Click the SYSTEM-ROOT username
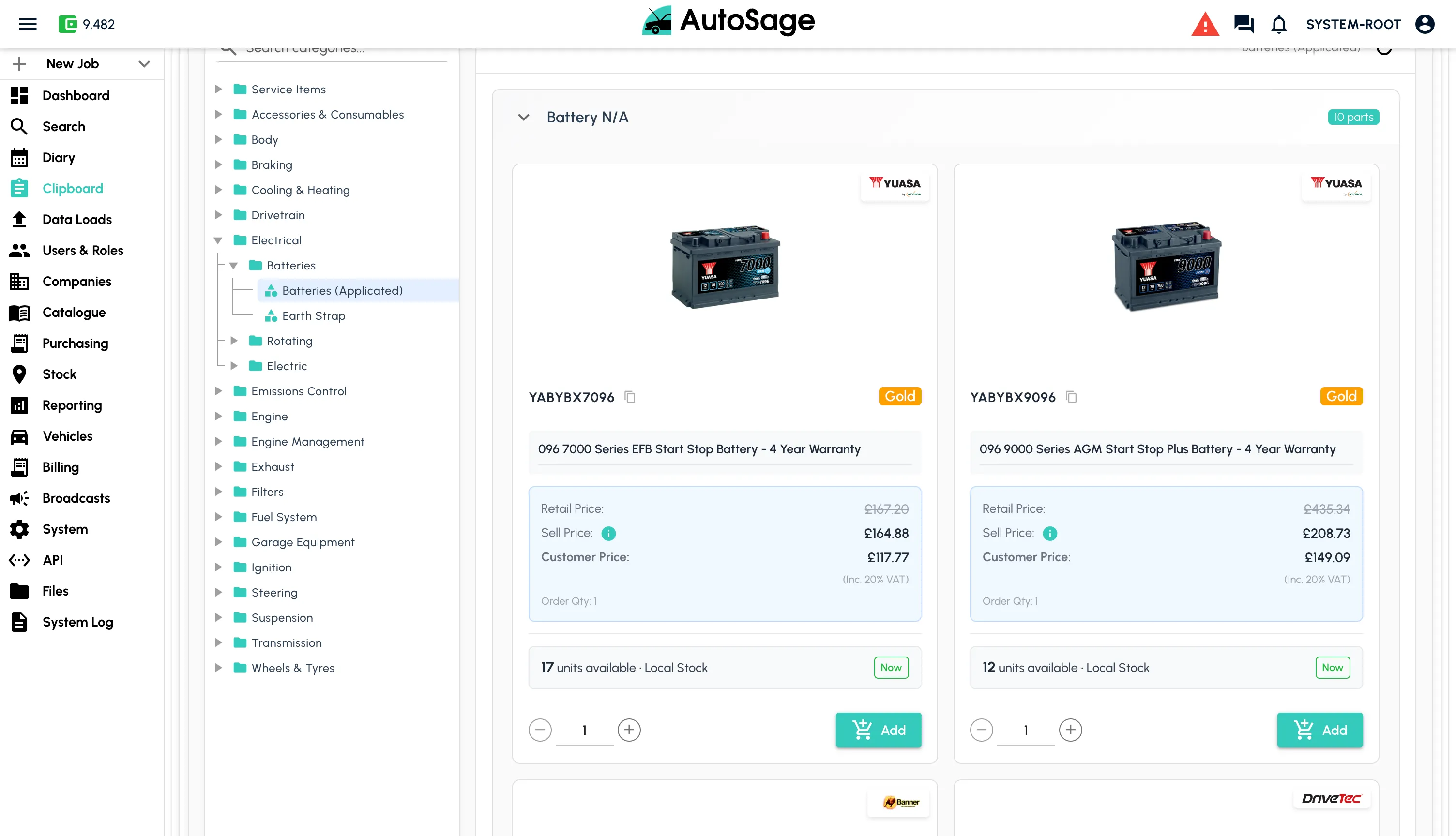 [1353, 24]
